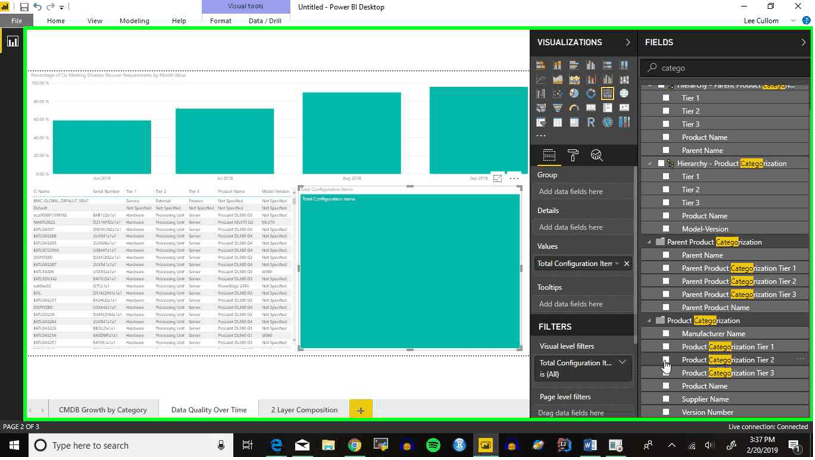Add a new report page
Viewport: 815px width, 460px height.
pyautogui.click(x=361, y=410)
